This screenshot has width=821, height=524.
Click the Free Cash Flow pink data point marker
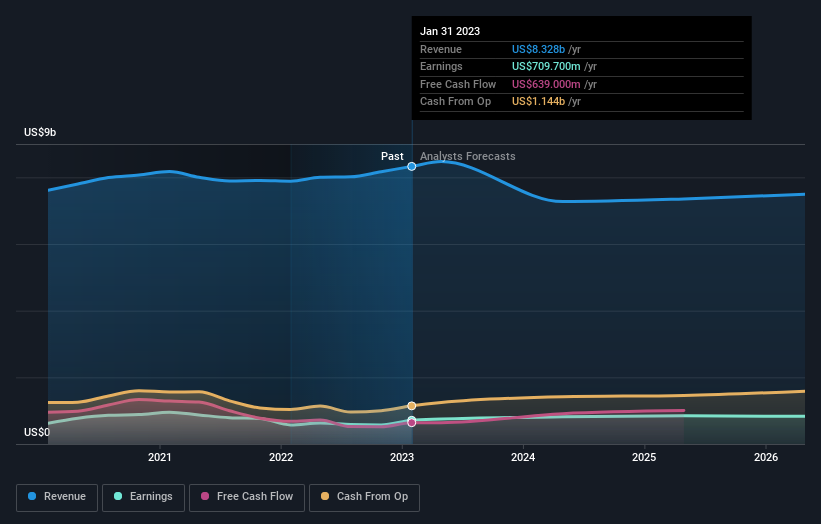click(x=412, y=422)
